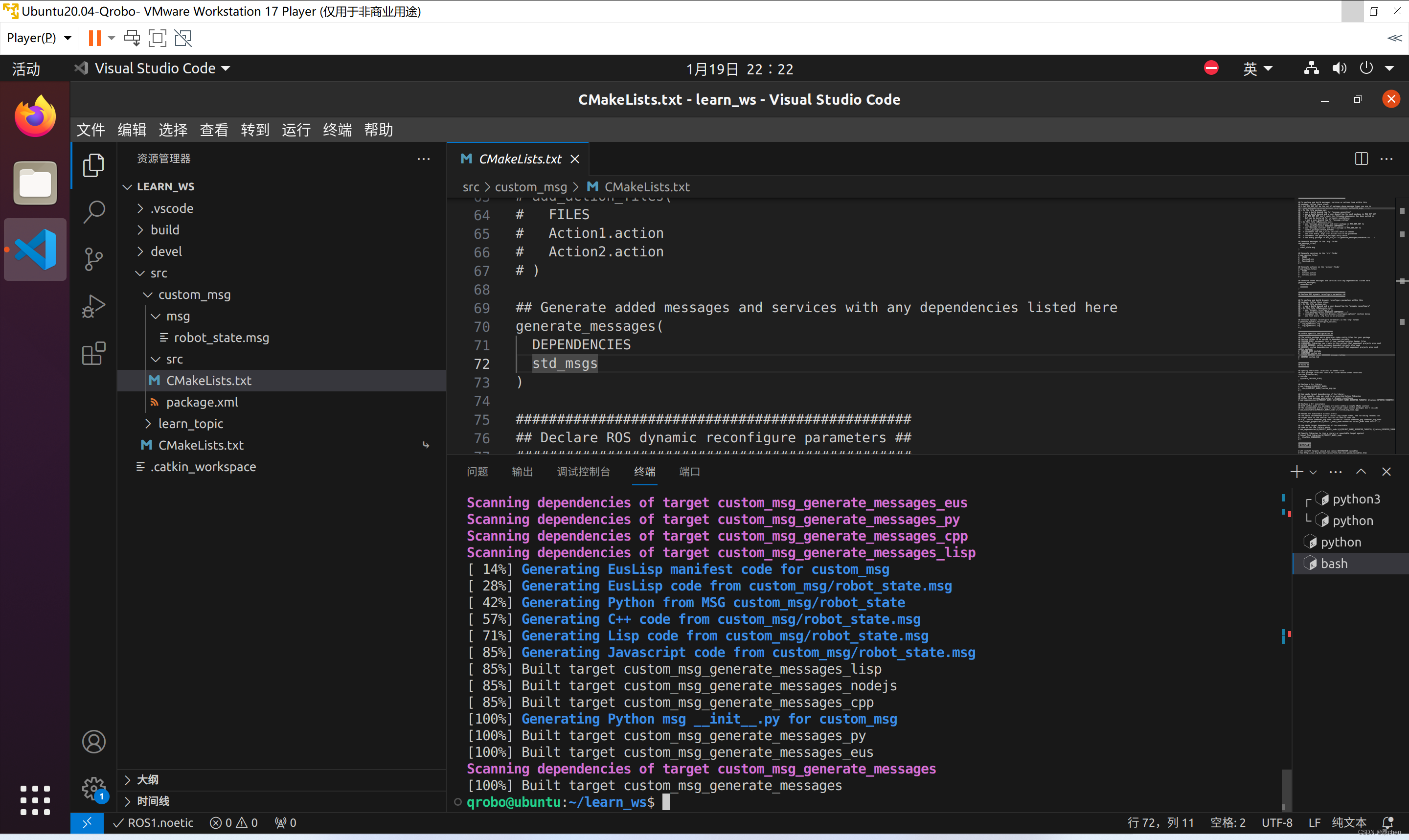Launch Firefox from the Ubuntu dock

pyautogui.click(x=35, y=116)
